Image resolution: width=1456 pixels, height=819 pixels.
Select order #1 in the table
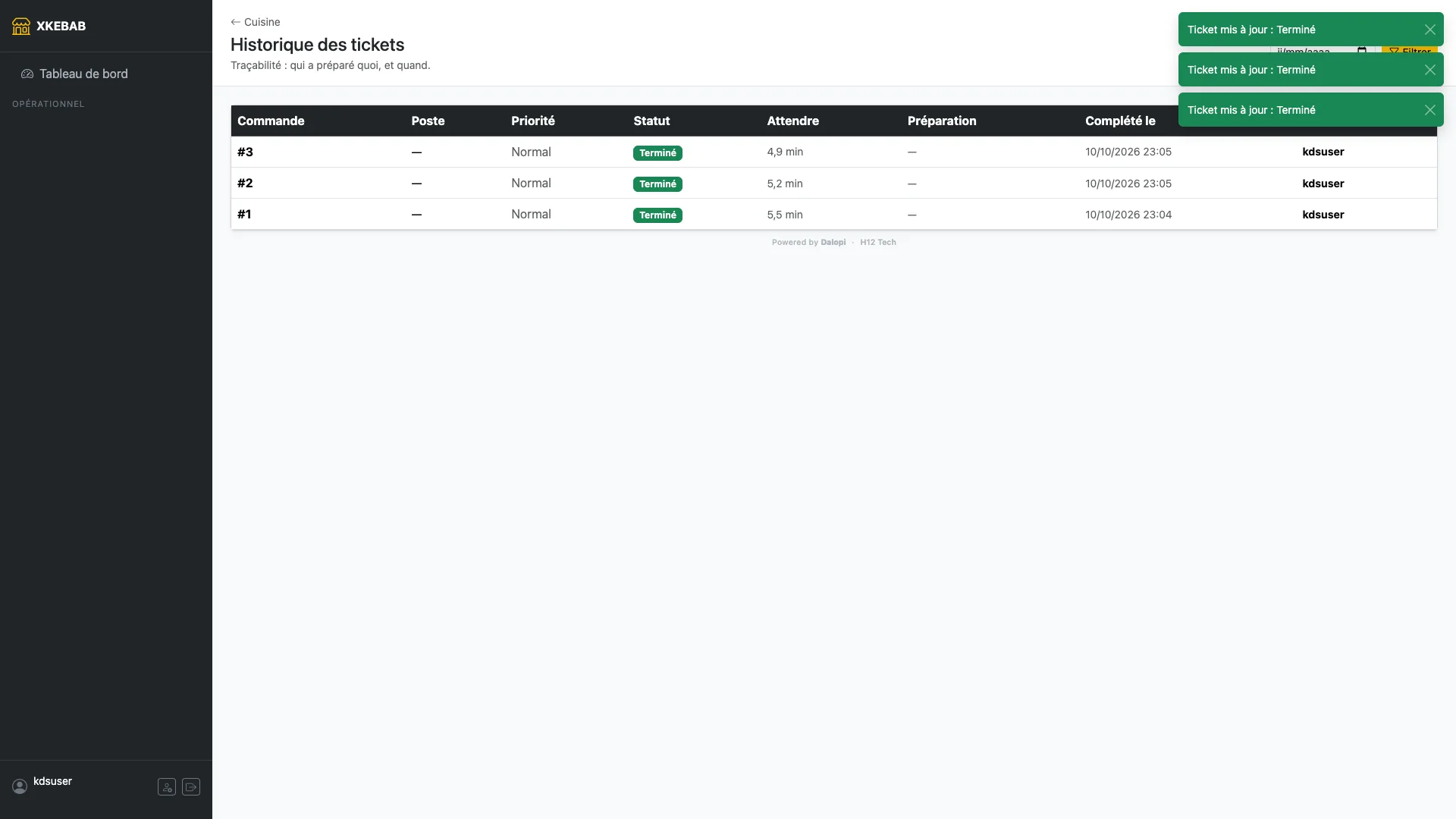[244, 215]
